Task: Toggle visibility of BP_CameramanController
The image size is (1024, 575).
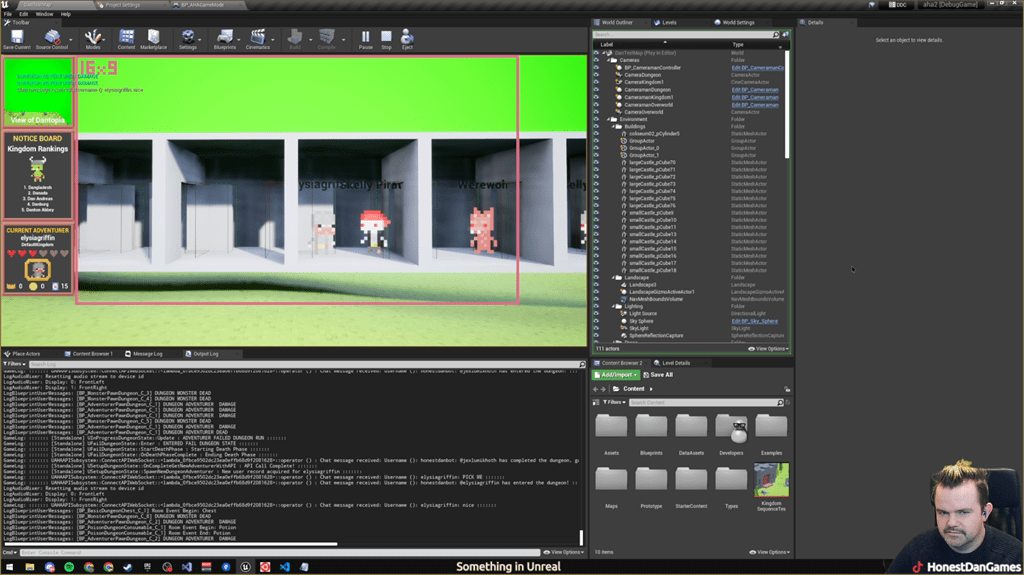Action: [596, 67]
